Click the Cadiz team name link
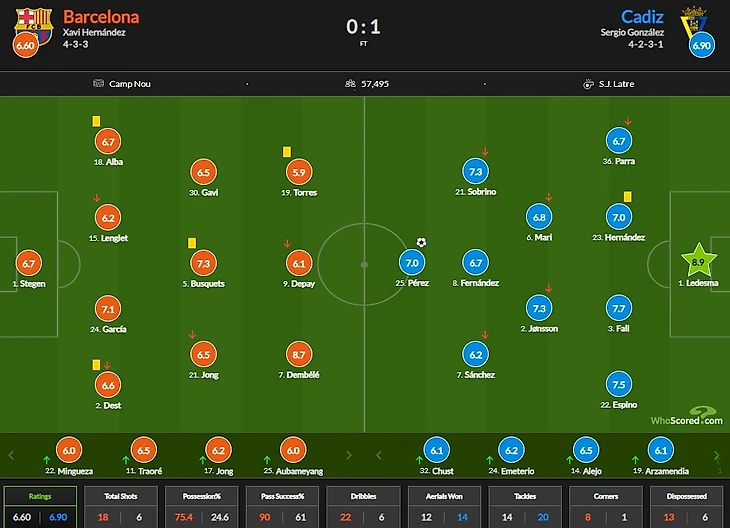 [x=642, y=17]
